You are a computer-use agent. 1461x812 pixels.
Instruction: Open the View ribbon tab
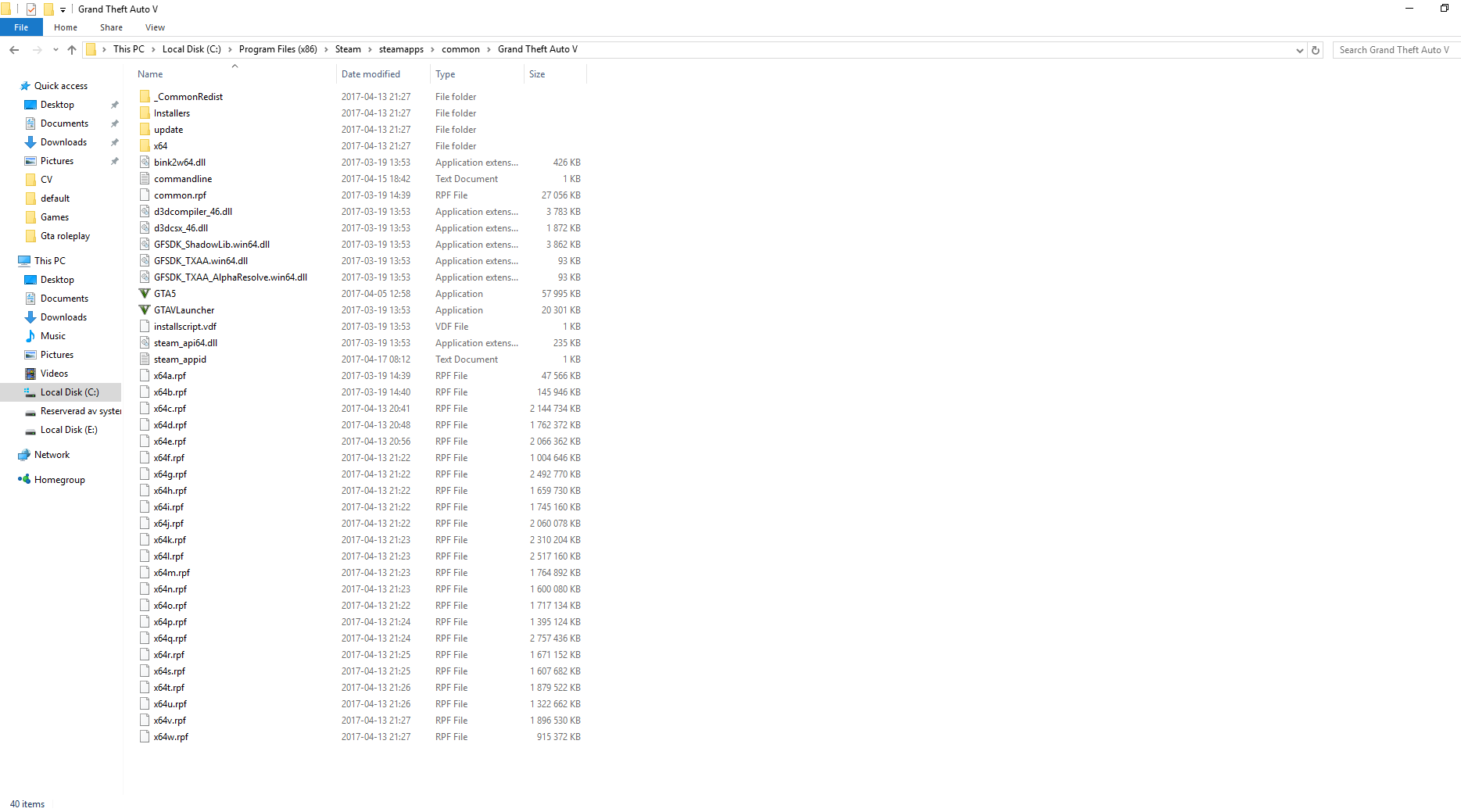pyautogui.click(x=155, y=27)
